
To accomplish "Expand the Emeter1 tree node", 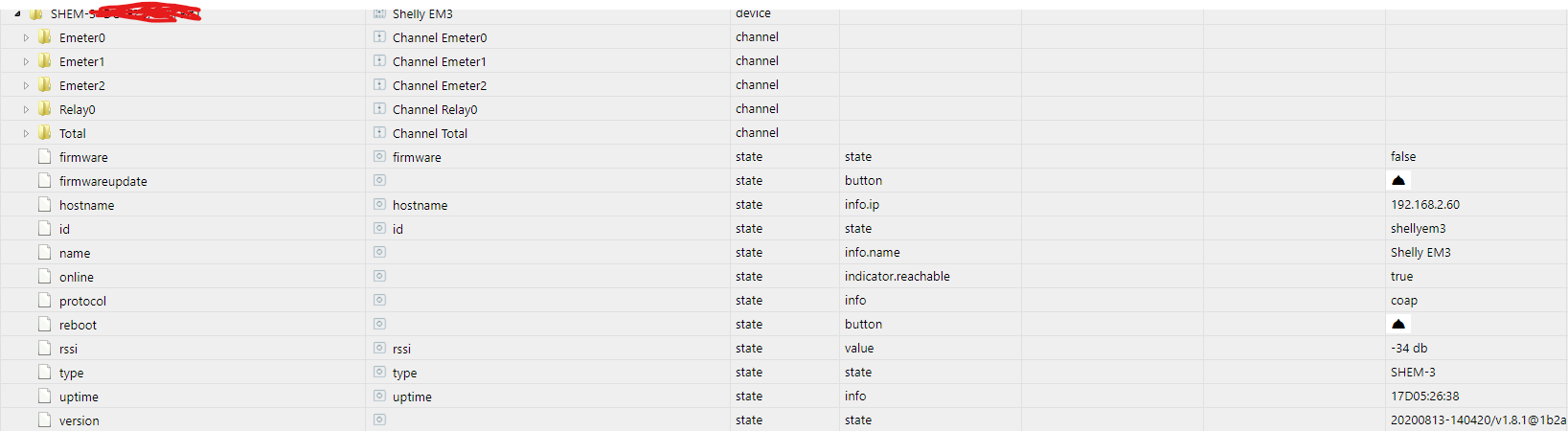I will point(26,62).
